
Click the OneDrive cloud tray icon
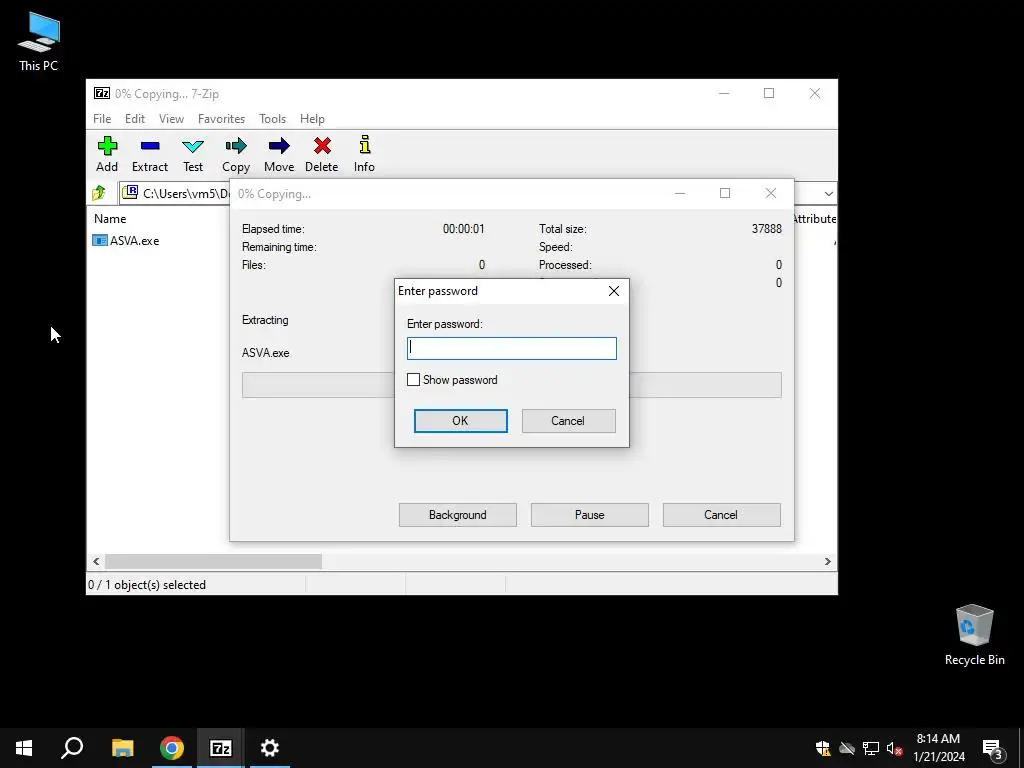point(847,748)
